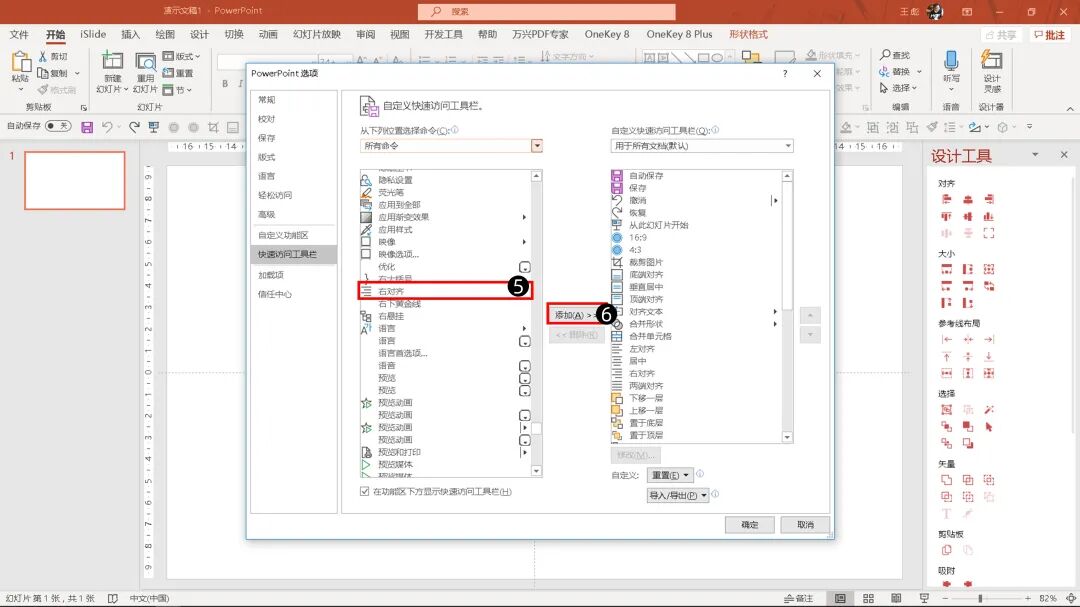Click the 选择 cursor icon in 编辑 group

point(884,88)
